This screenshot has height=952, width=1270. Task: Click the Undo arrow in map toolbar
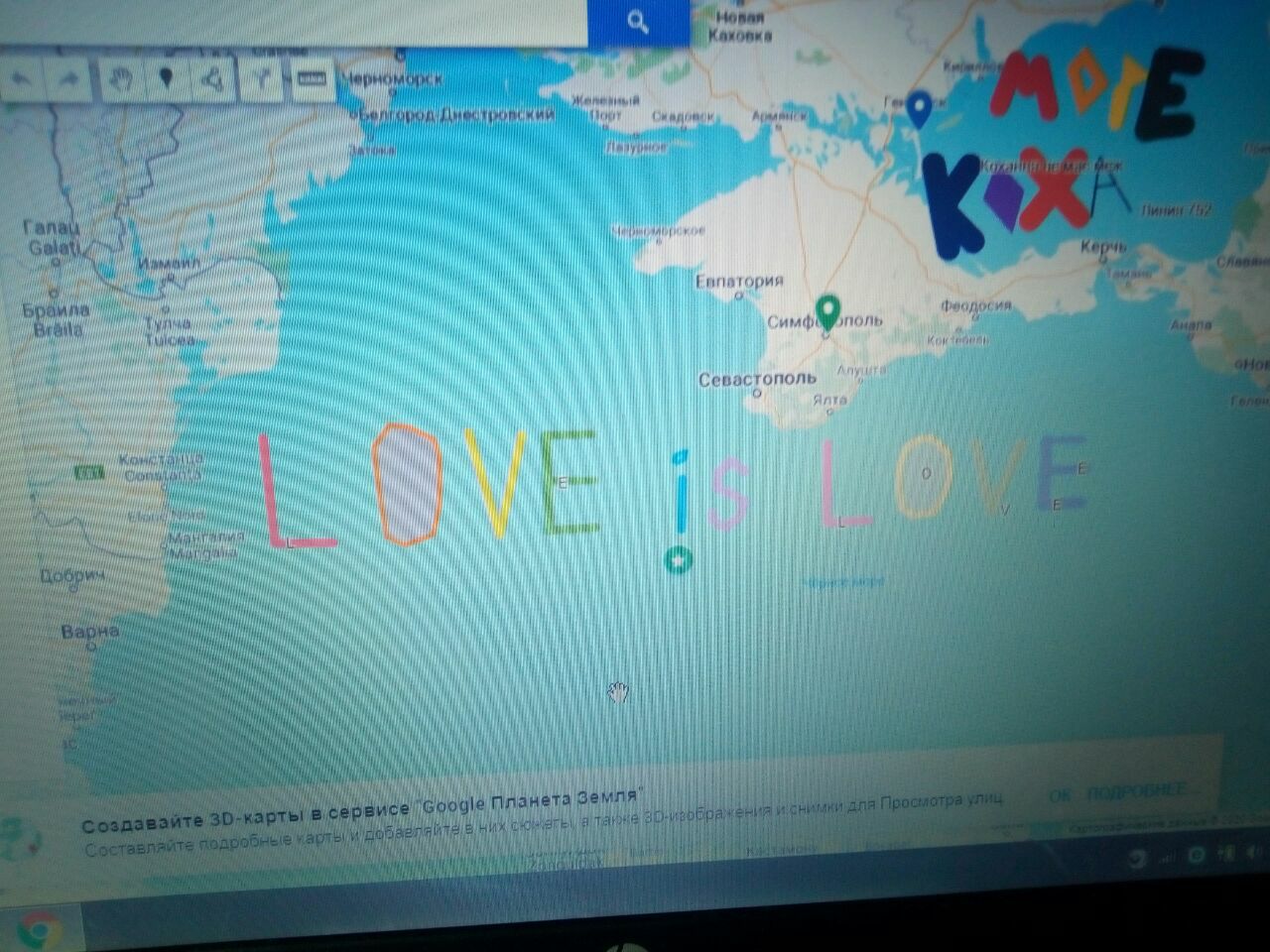tap(24, 79)
